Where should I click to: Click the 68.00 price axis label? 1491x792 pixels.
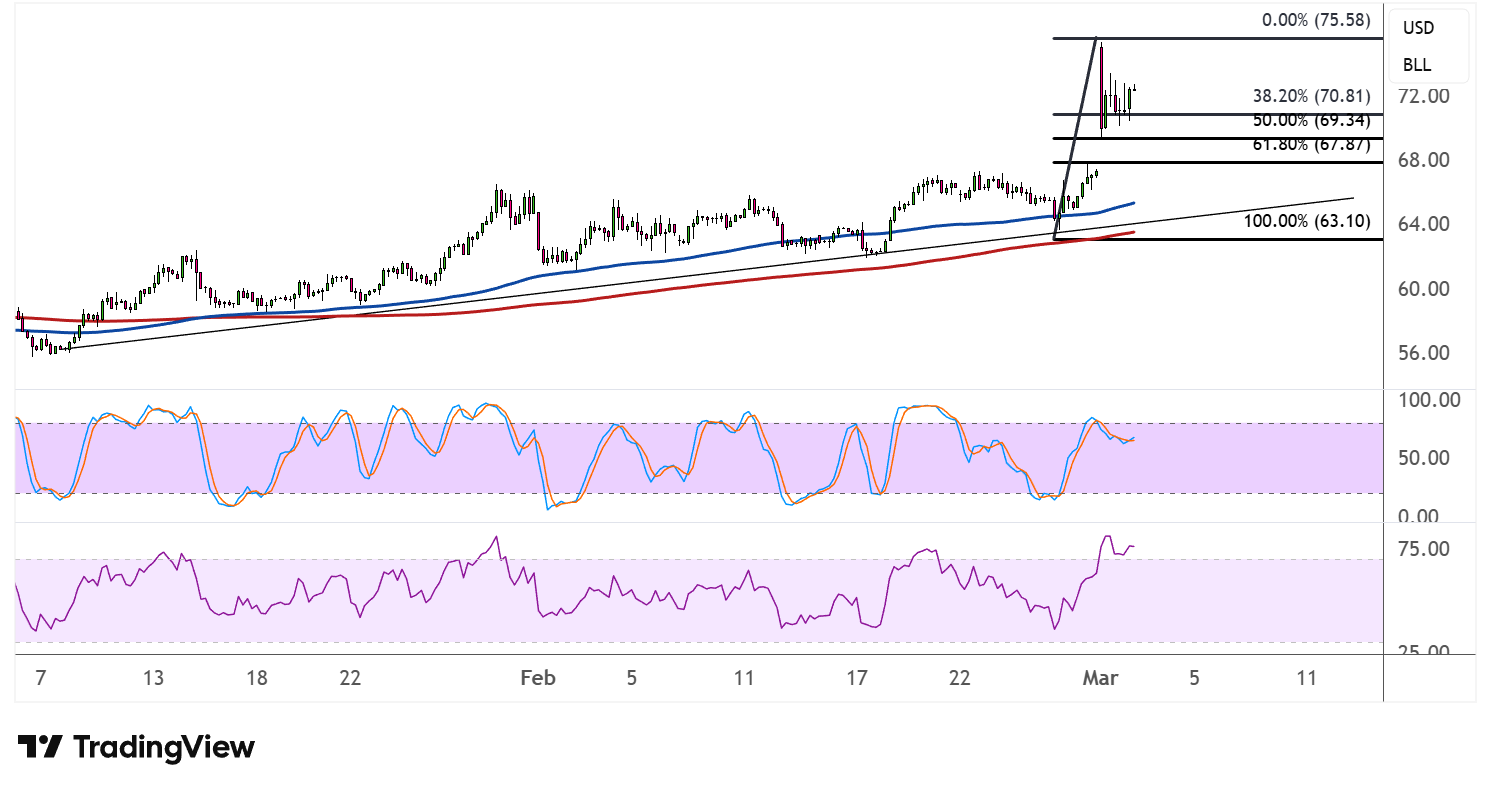click(1424, 160)
